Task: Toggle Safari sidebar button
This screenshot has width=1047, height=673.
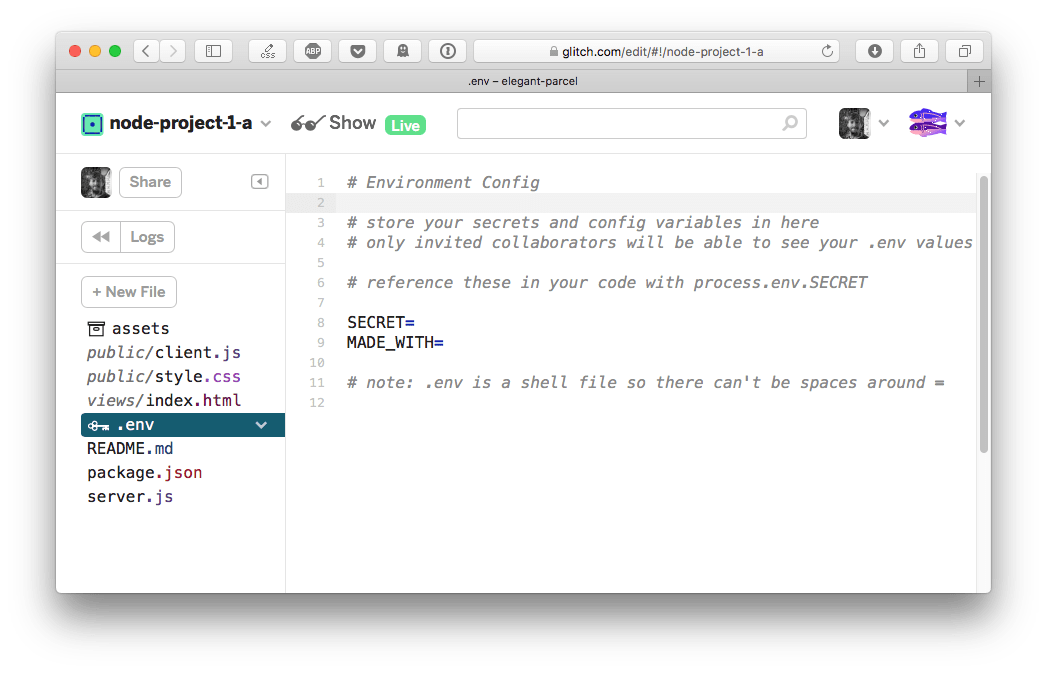Action: 214,51
